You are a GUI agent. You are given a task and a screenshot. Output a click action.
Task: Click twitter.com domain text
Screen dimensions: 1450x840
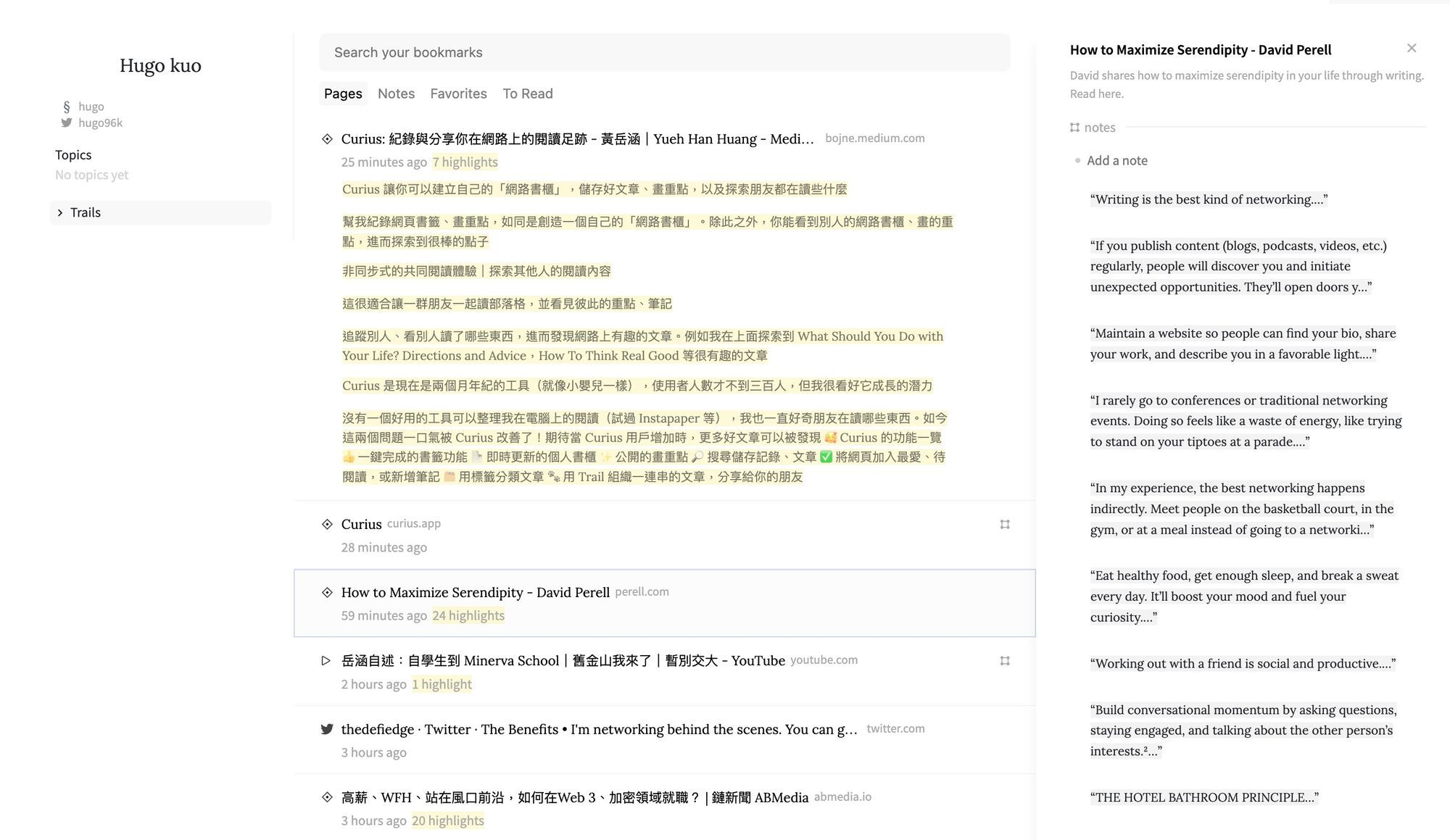895,728
